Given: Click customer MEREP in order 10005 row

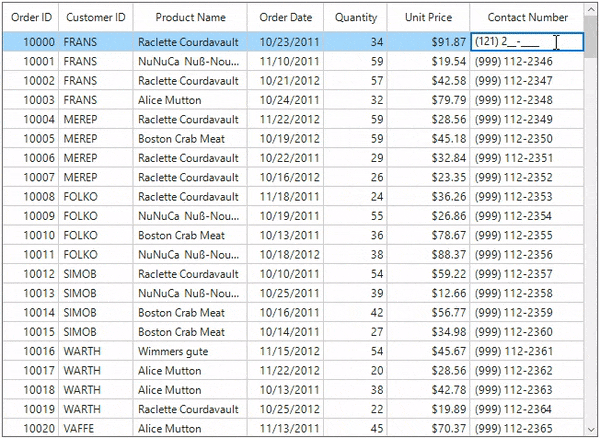Looking at the screenshot, I should click(x=96, y=138).
